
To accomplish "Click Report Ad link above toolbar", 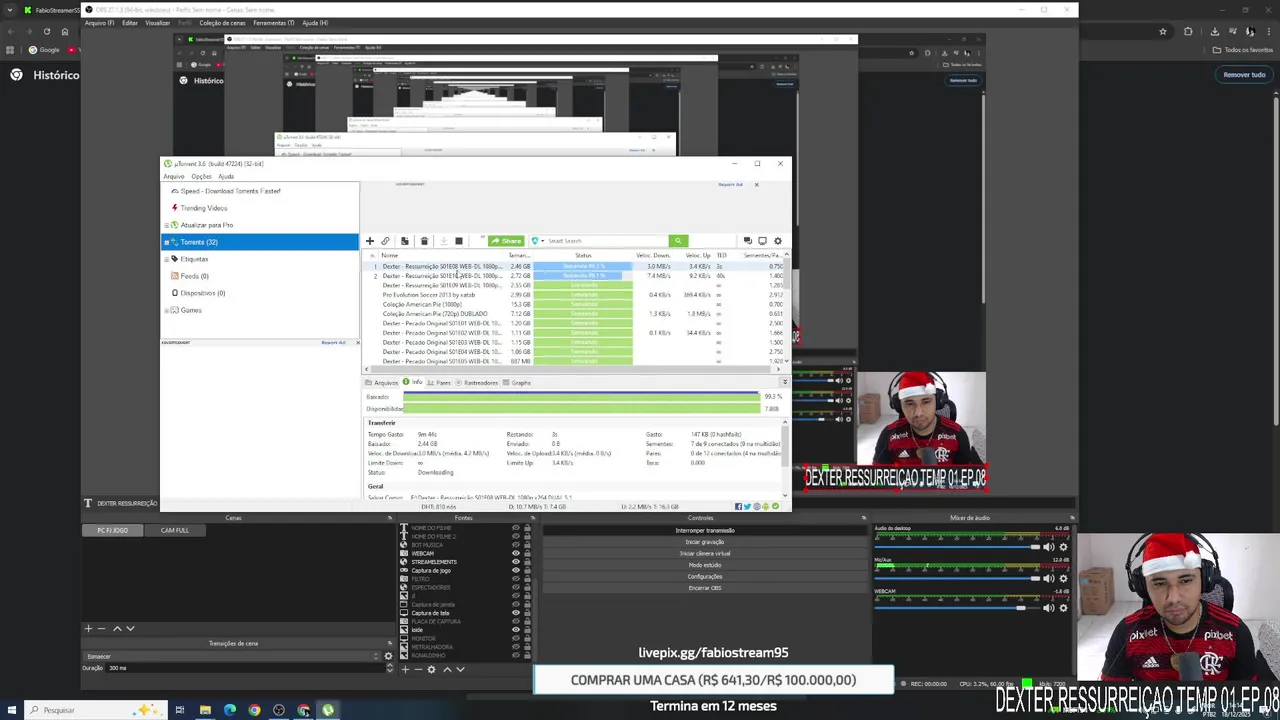I will [x=730, y=184].
